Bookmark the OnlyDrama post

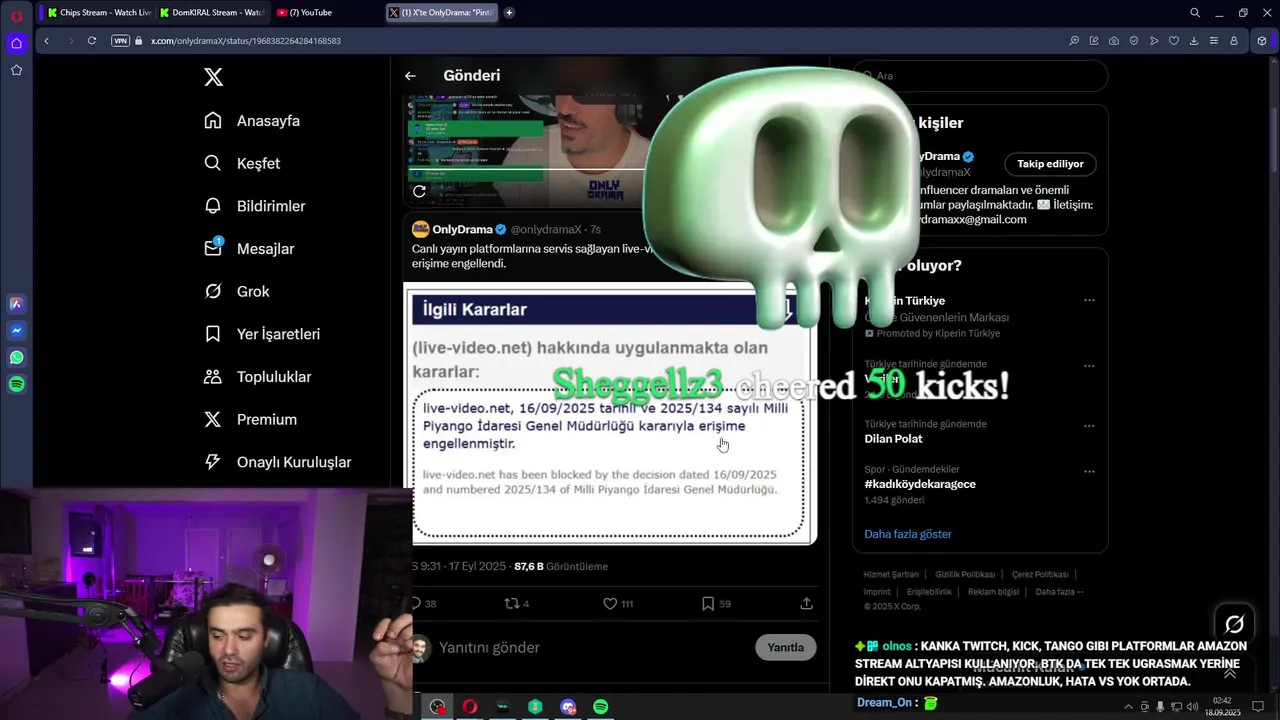coord(707,604)
